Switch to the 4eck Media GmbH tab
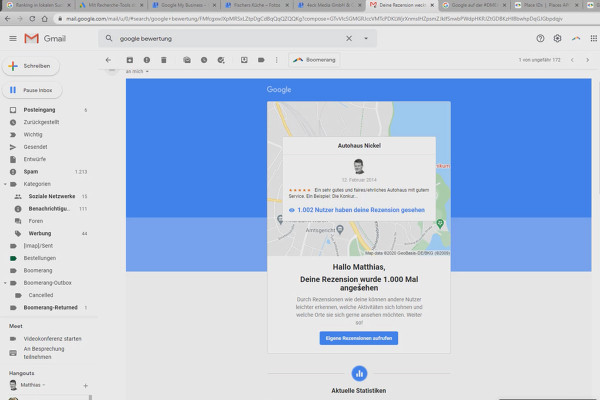This screenshot has width=600, height=400. 328,5
